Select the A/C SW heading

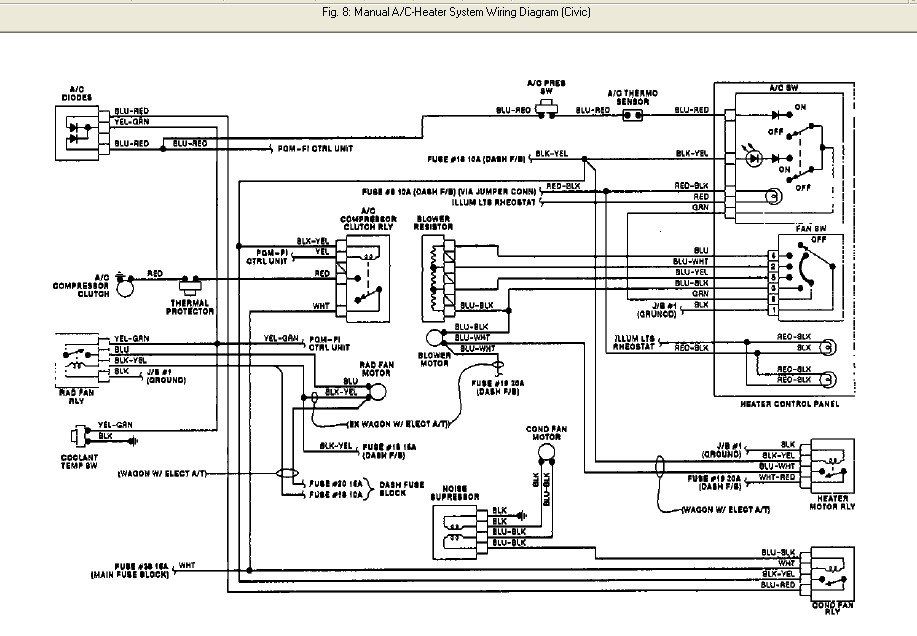pos(784,88)
